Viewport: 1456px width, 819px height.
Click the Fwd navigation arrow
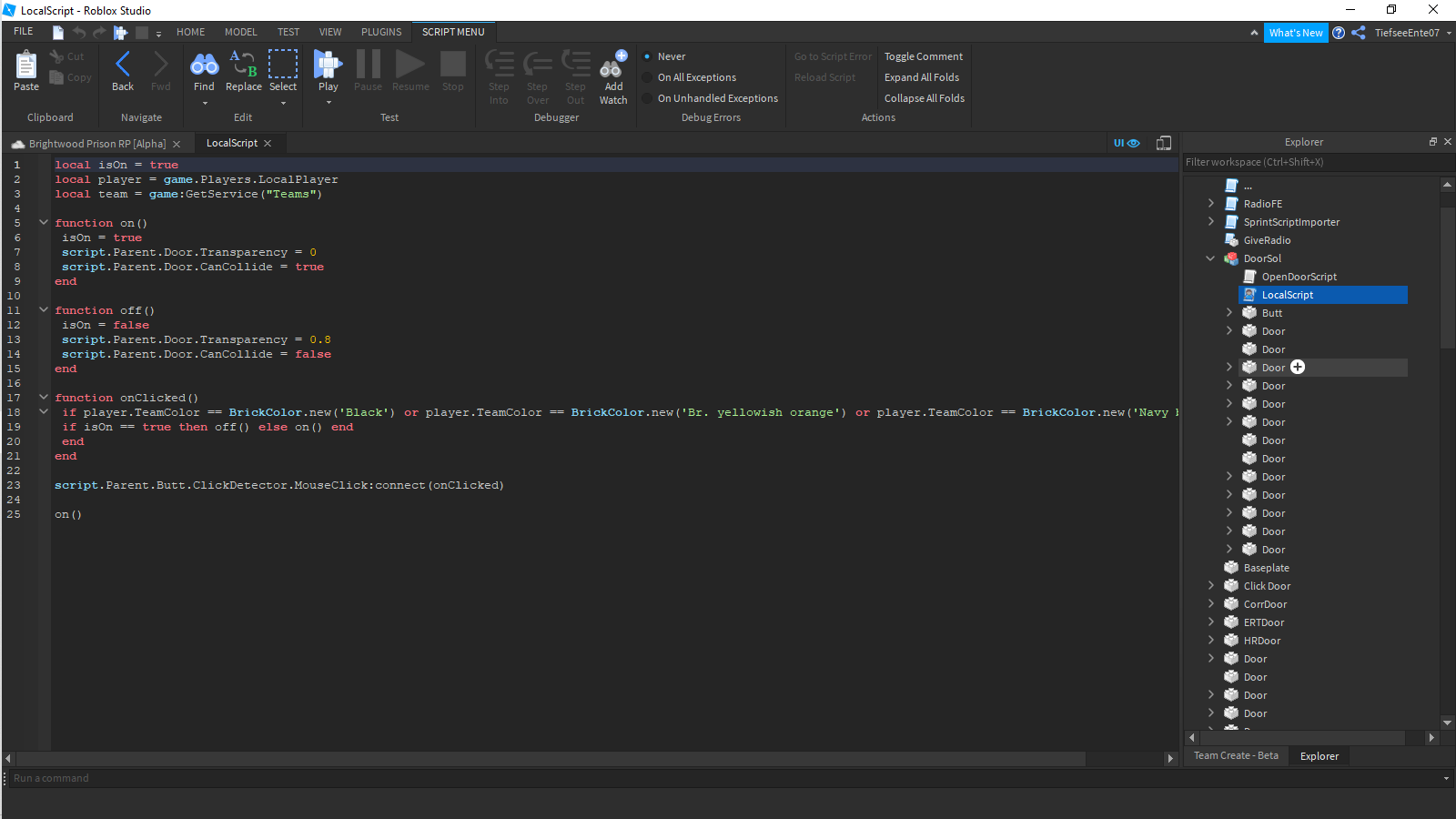(161, 64)
